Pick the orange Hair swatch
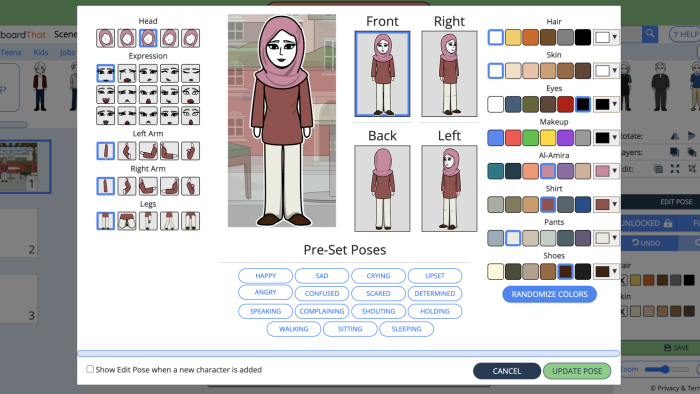 click(x=530, y=37)
